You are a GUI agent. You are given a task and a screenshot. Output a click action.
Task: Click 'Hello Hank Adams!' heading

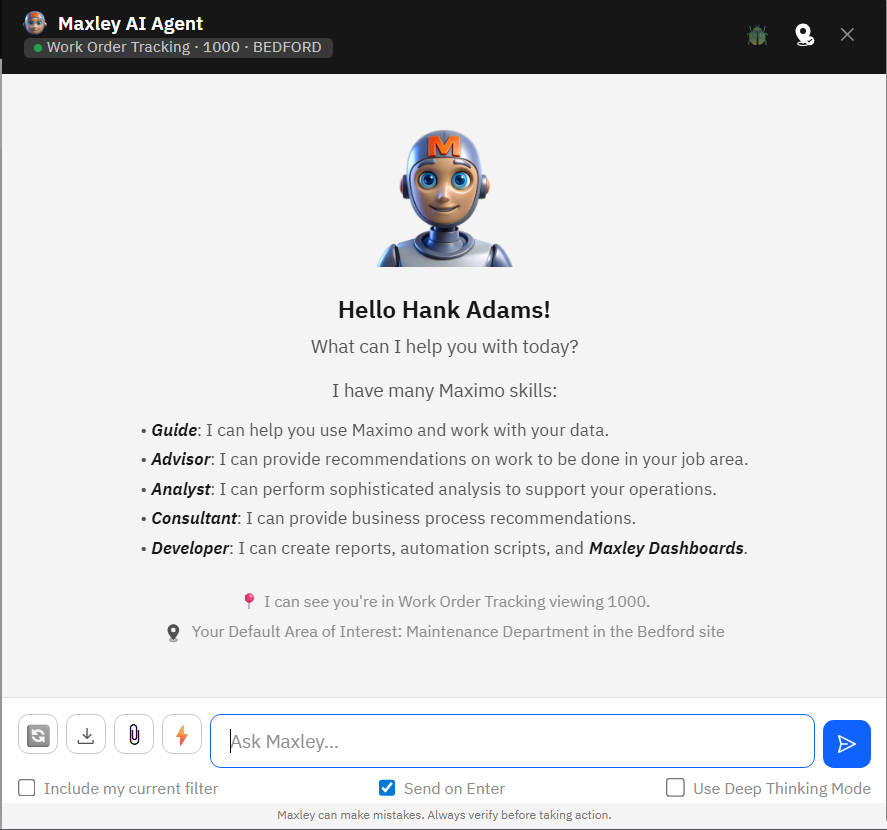click(444, 310)
